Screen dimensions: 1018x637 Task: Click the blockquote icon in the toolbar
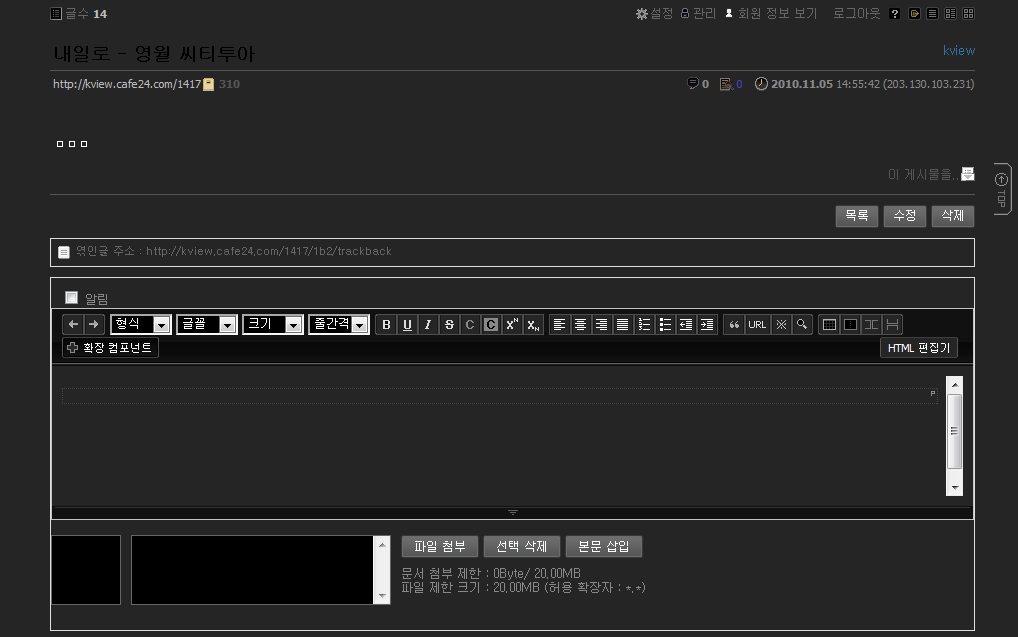735,325
